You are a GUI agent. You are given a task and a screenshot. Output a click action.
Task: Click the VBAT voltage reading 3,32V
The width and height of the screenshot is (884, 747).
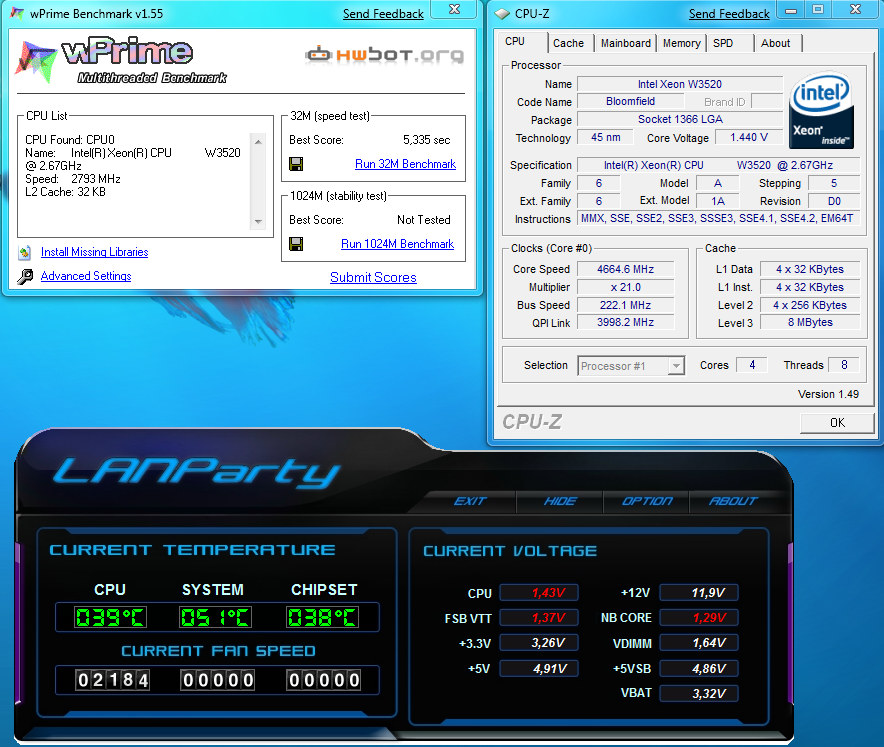(699, 693)
